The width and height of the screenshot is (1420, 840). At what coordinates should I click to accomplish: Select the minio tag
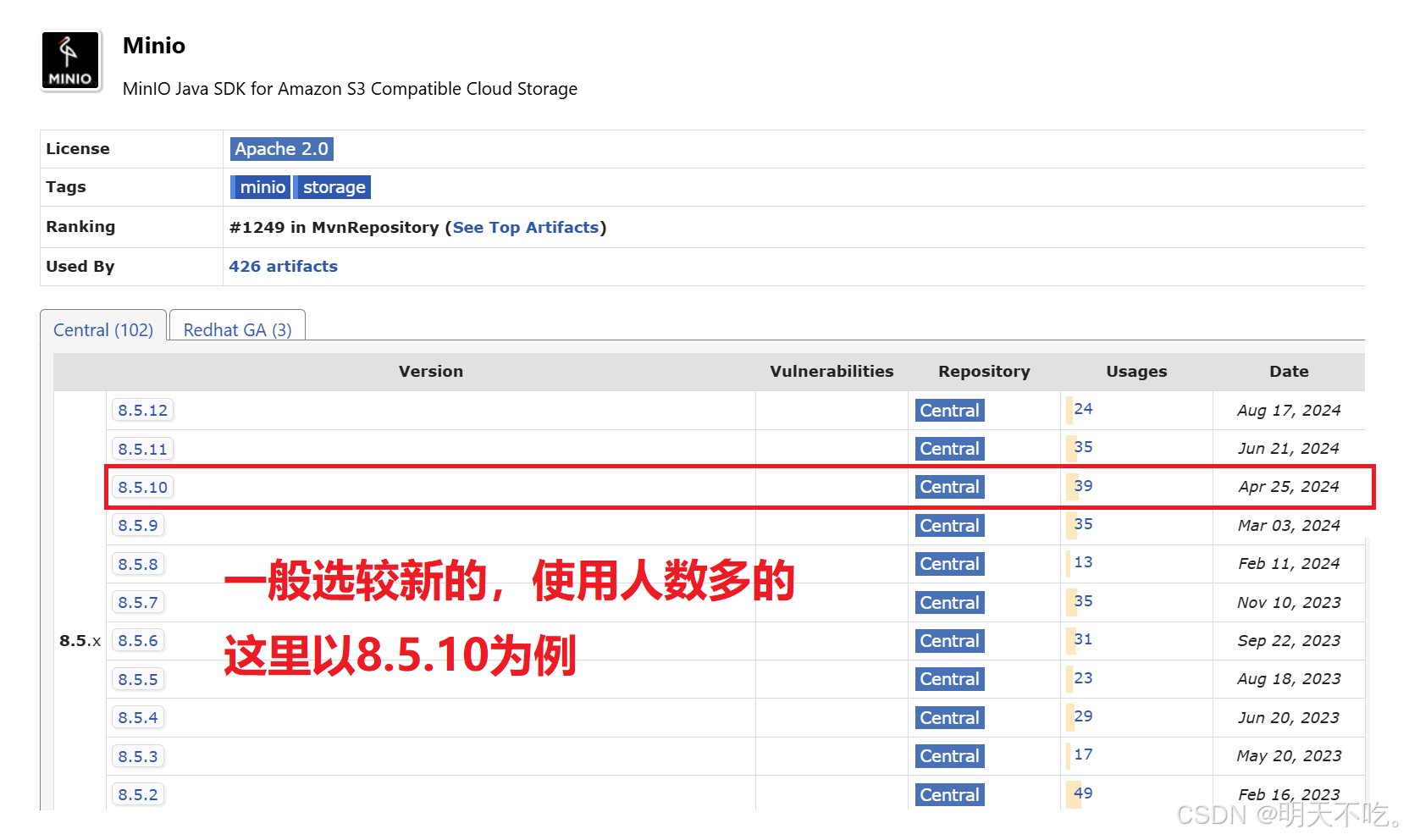point(261,187)
